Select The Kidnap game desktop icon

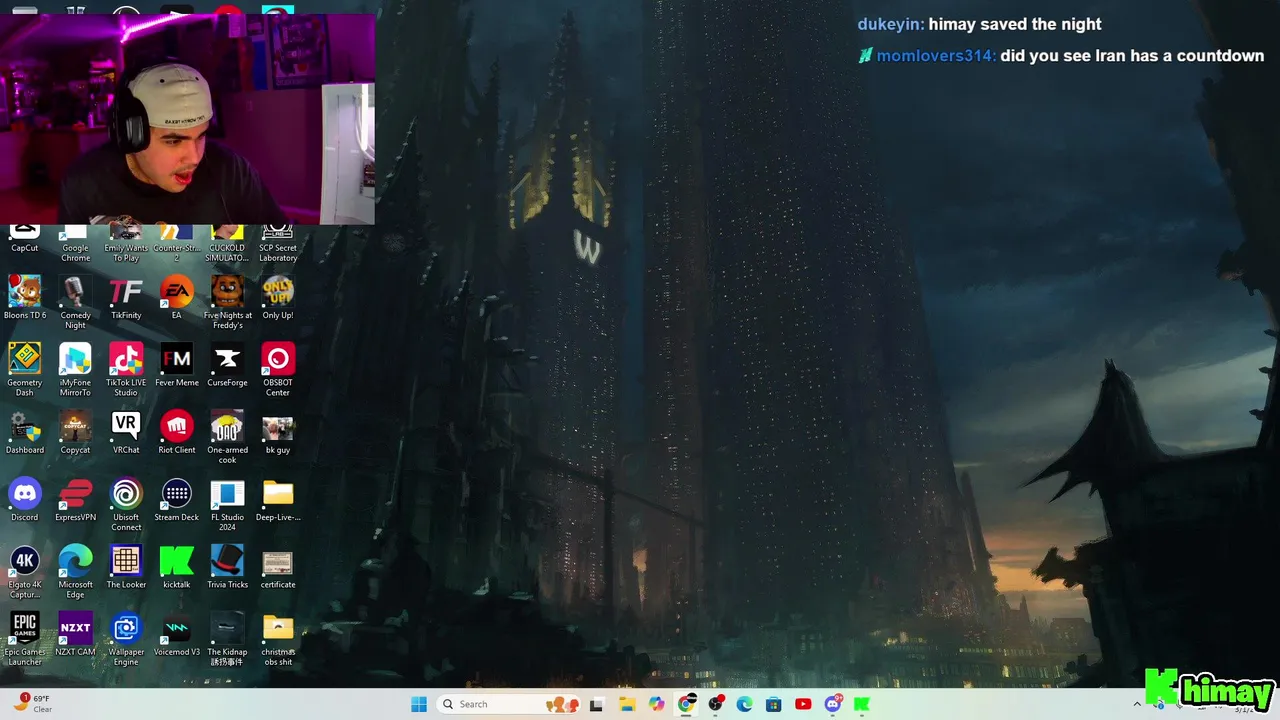pos(227,639)
